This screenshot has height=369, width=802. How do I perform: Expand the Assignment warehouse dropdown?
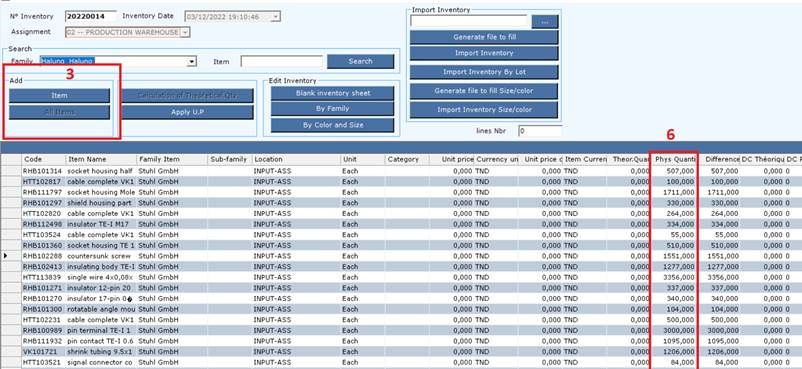(185, 32)
